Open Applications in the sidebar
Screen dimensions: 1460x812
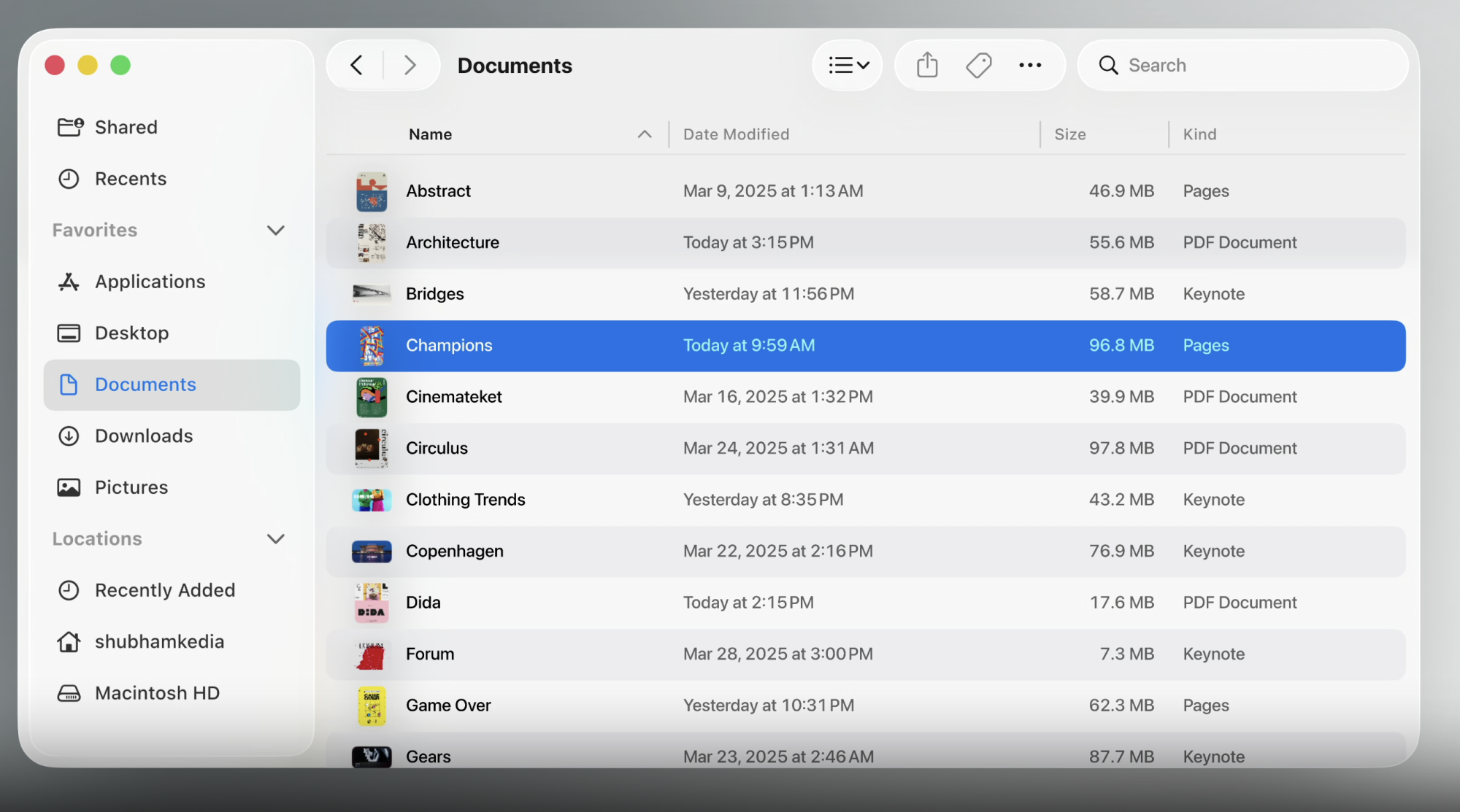coord(150,282)
